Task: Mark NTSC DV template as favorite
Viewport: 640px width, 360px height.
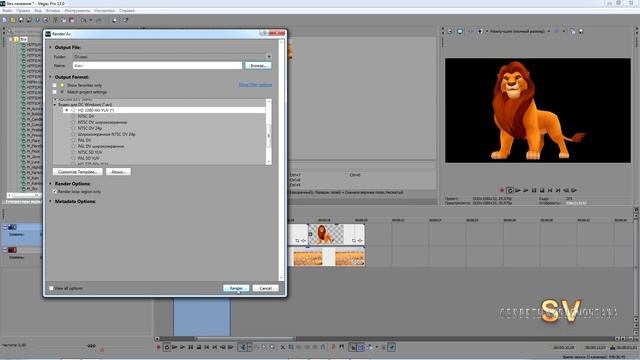Action: tap(73, 116)
